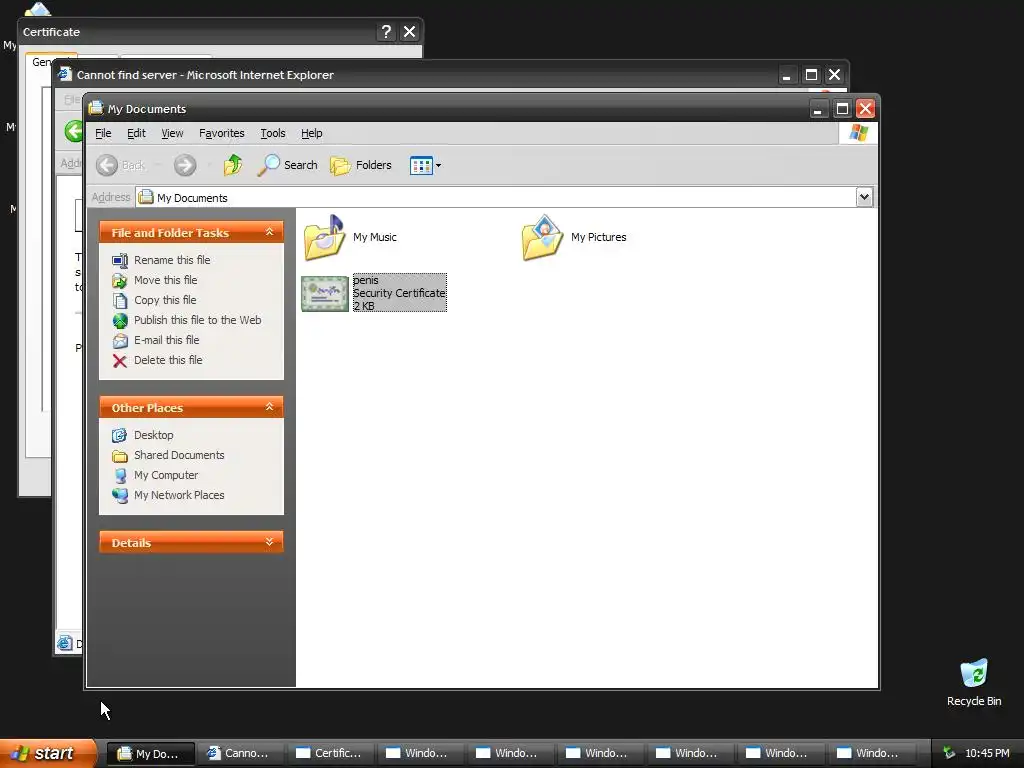The width and height of the screenshot is (1024, 768).
Task: Click the red X Delete icon
Action: [x=120, y=361]
